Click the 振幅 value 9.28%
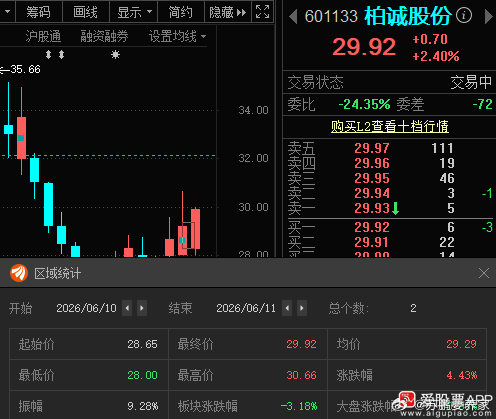Viewport: 496px width, 419px height. [x=142, y=406]
